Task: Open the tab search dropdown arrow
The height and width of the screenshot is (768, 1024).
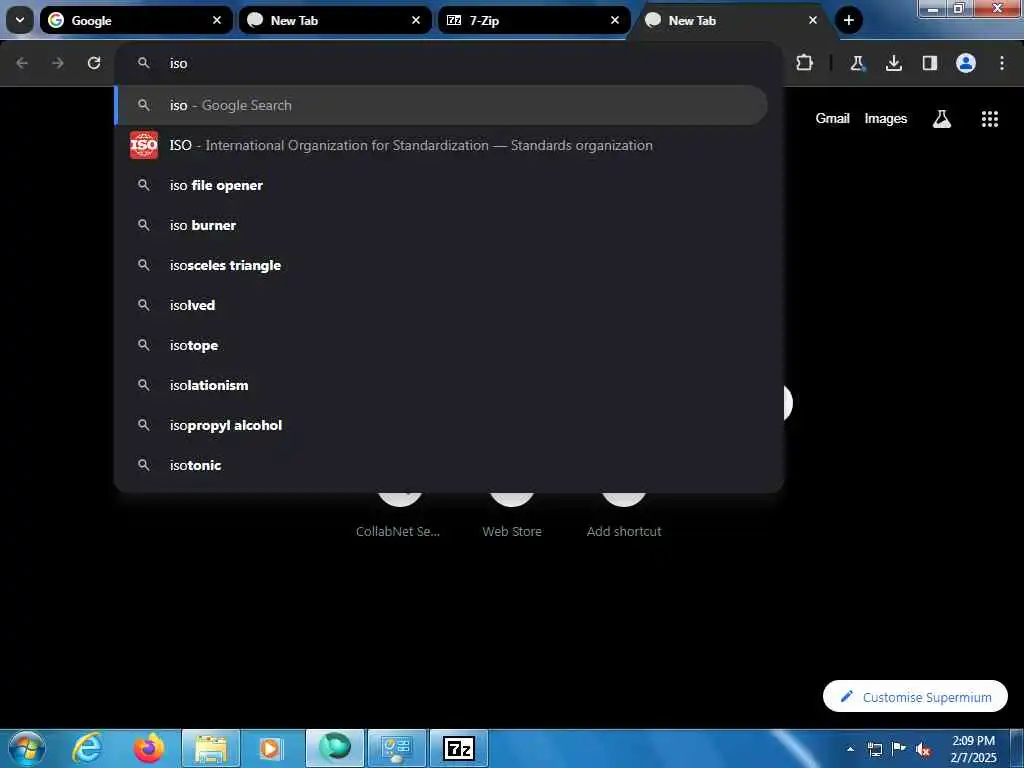Action: tap(20, 20)
